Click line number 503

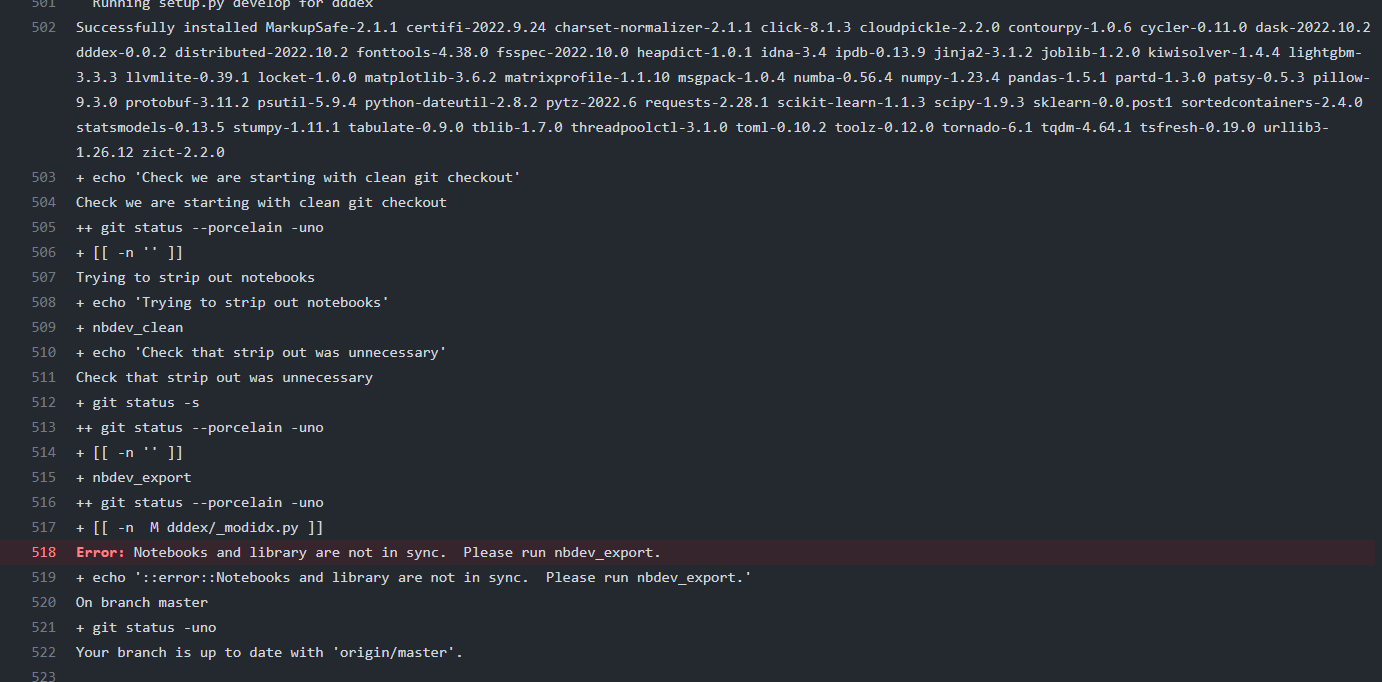click(43, 177)
